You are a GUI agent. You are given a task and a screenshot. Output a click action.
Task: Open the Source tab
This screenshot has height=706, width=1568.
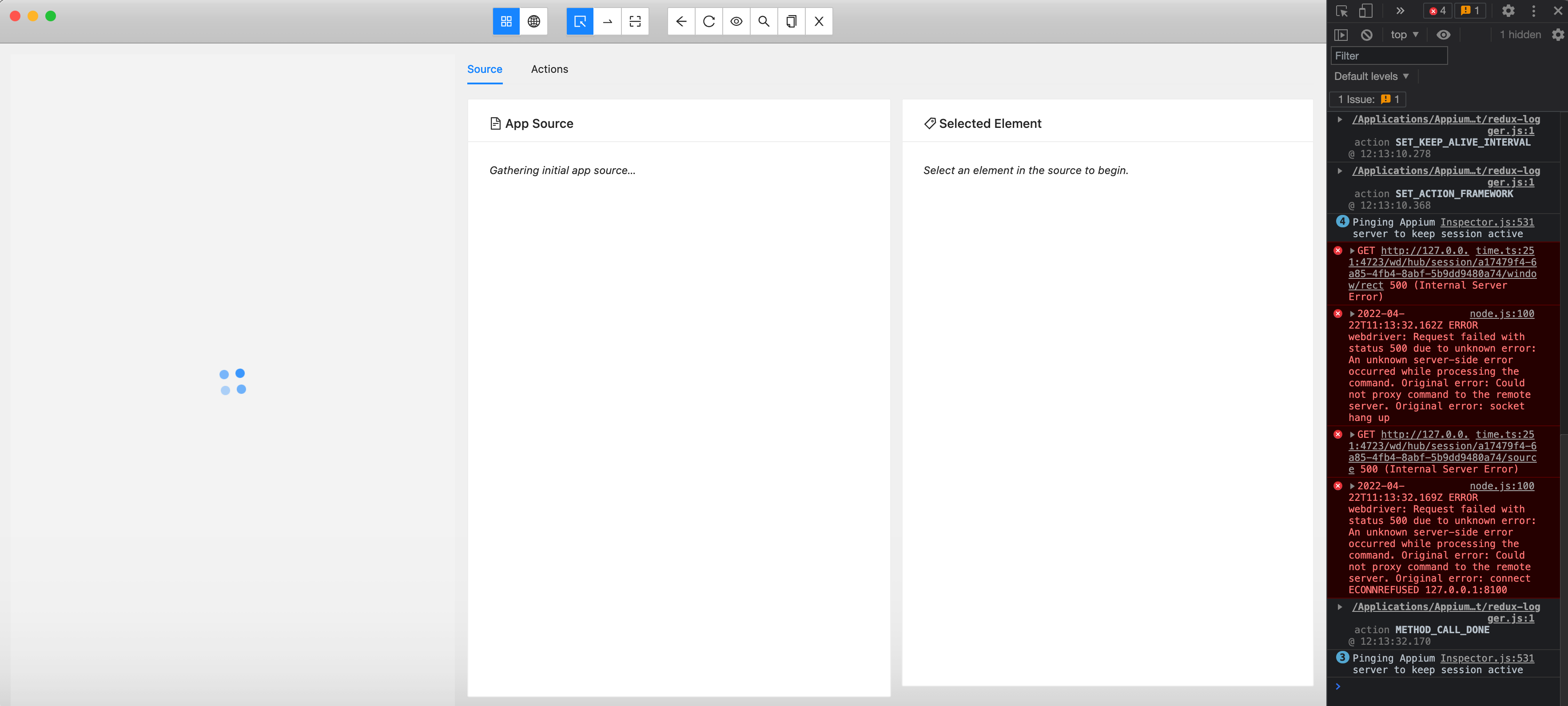485,69
